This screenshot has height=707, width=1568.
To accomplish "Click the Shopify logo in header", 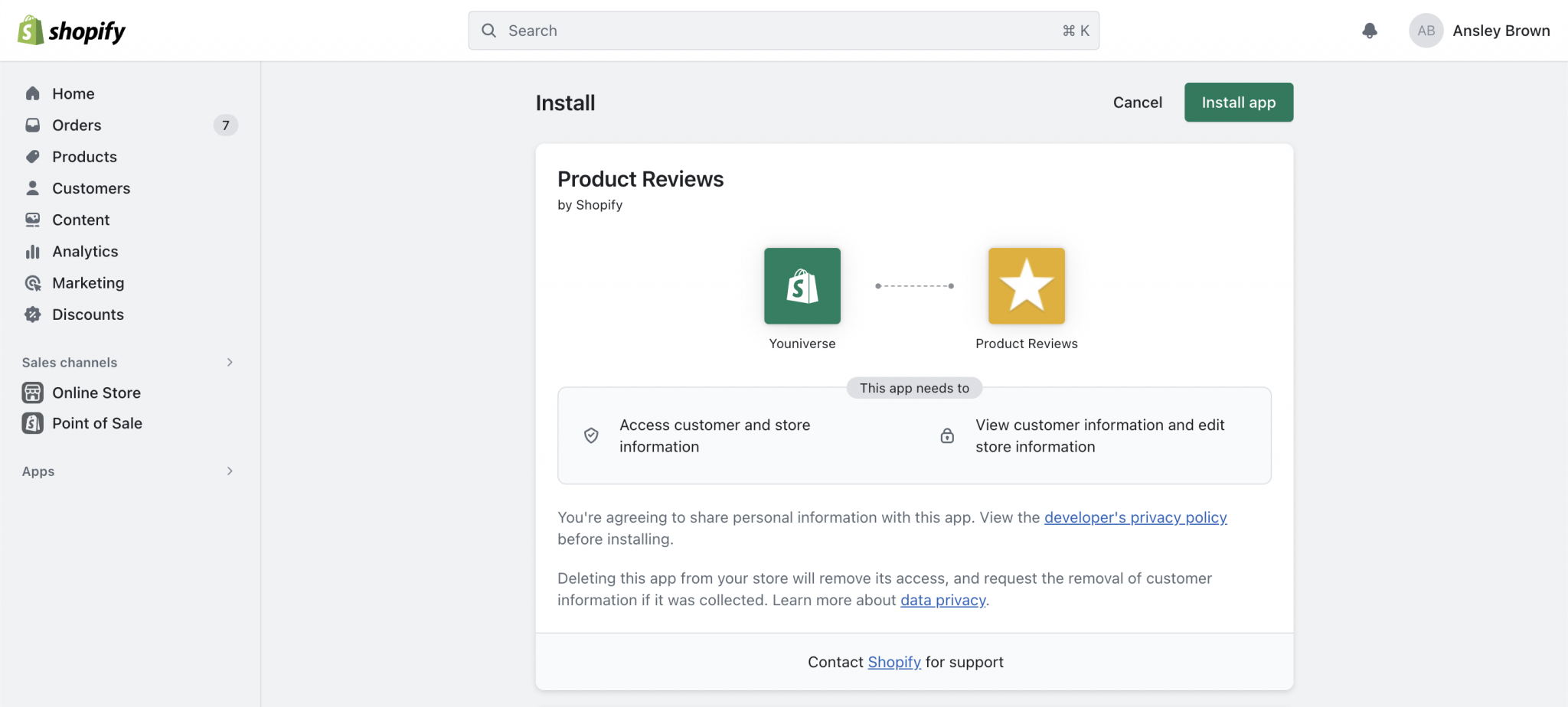I will coord(71,31).
